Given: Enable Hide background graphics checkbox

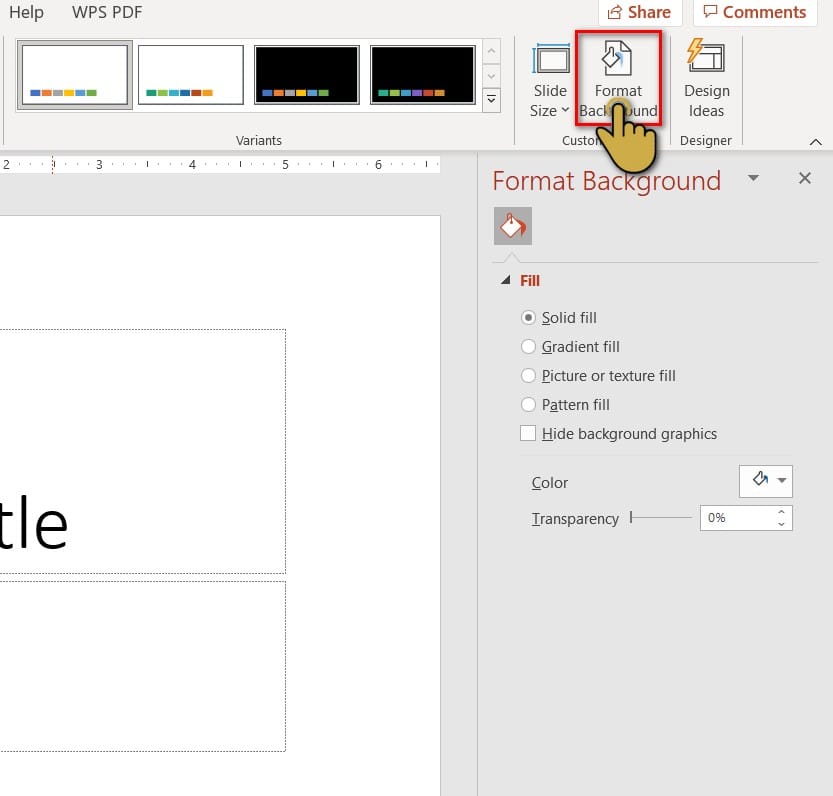Looking at the screenshot, I should [x=528, y=434].
